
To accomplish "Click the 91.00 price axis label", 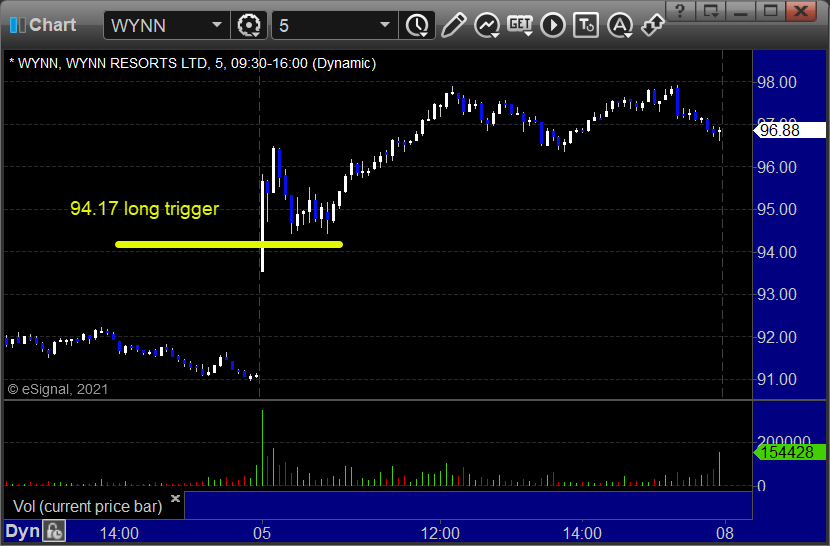I will click(777, 379).
